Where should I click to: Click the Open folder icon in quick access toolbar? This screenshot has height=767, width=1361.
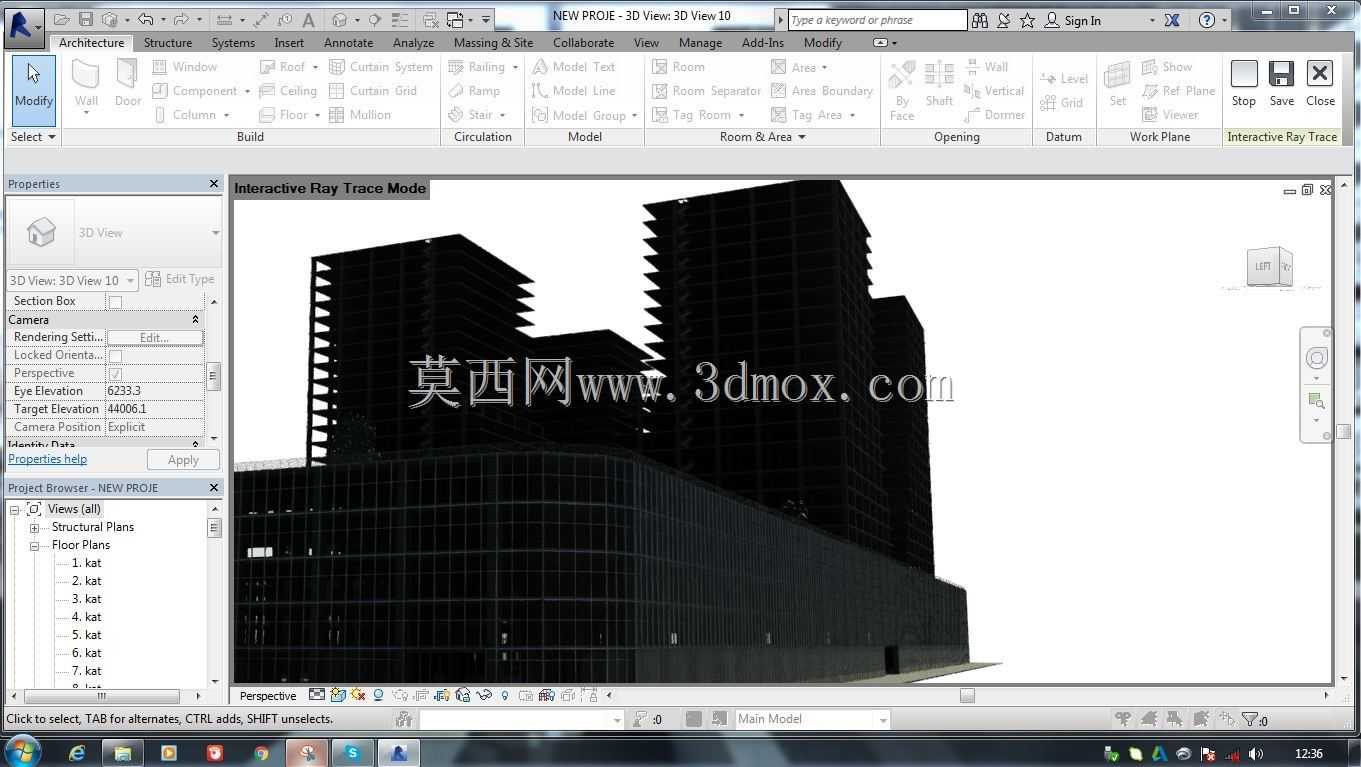[62, 19]
